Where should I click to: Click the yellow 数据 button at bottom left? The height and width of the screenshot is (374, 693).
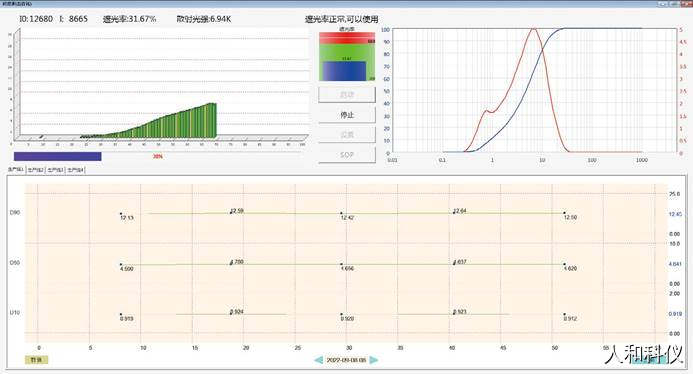[x=36, y=360]
